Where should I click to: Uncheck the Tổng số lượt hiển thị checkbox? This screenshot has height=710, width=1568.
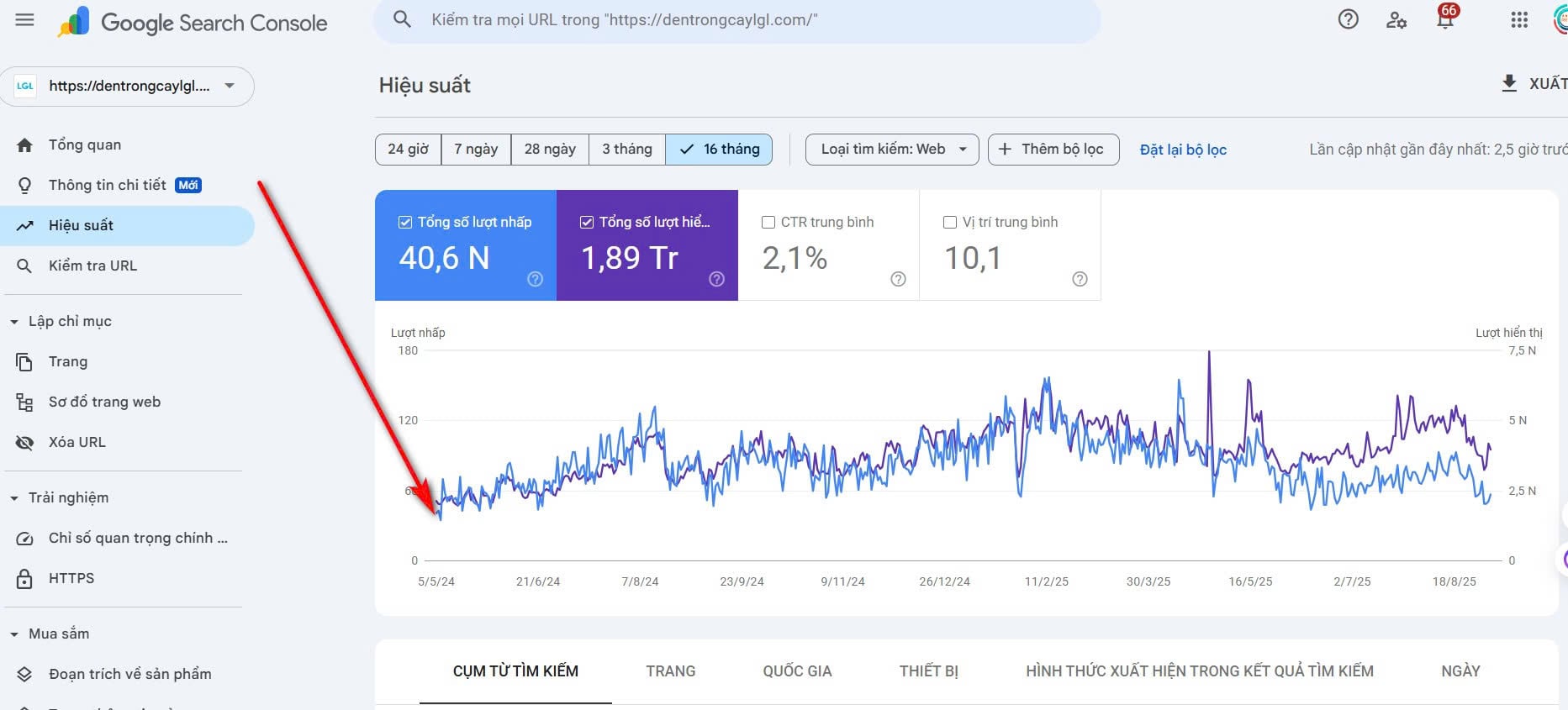coord(587,223)
